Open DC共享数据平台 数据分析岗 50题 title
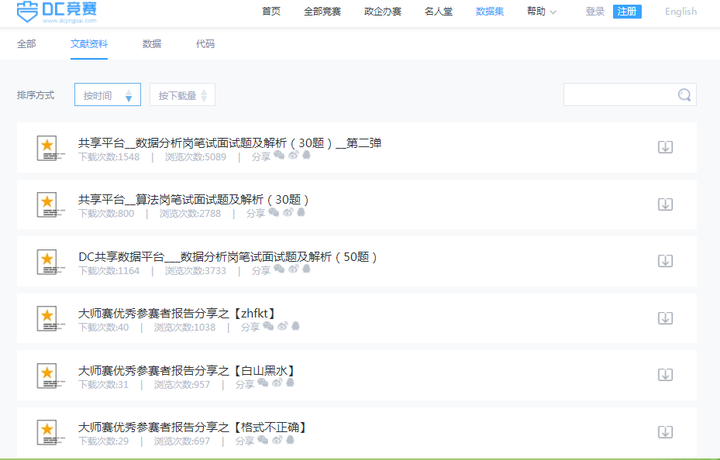This screenshot has height=460, width=720. point(228,257)
